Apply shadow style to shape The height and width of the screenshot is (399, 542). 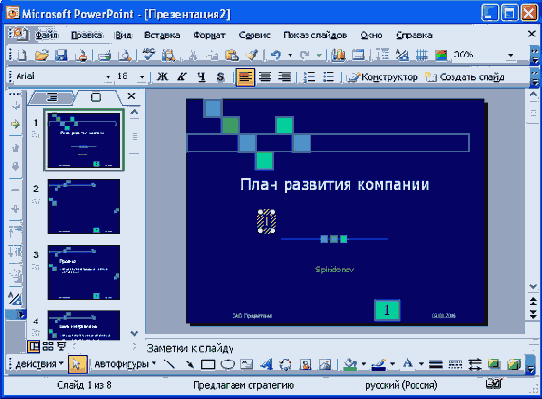click(494, 364)
